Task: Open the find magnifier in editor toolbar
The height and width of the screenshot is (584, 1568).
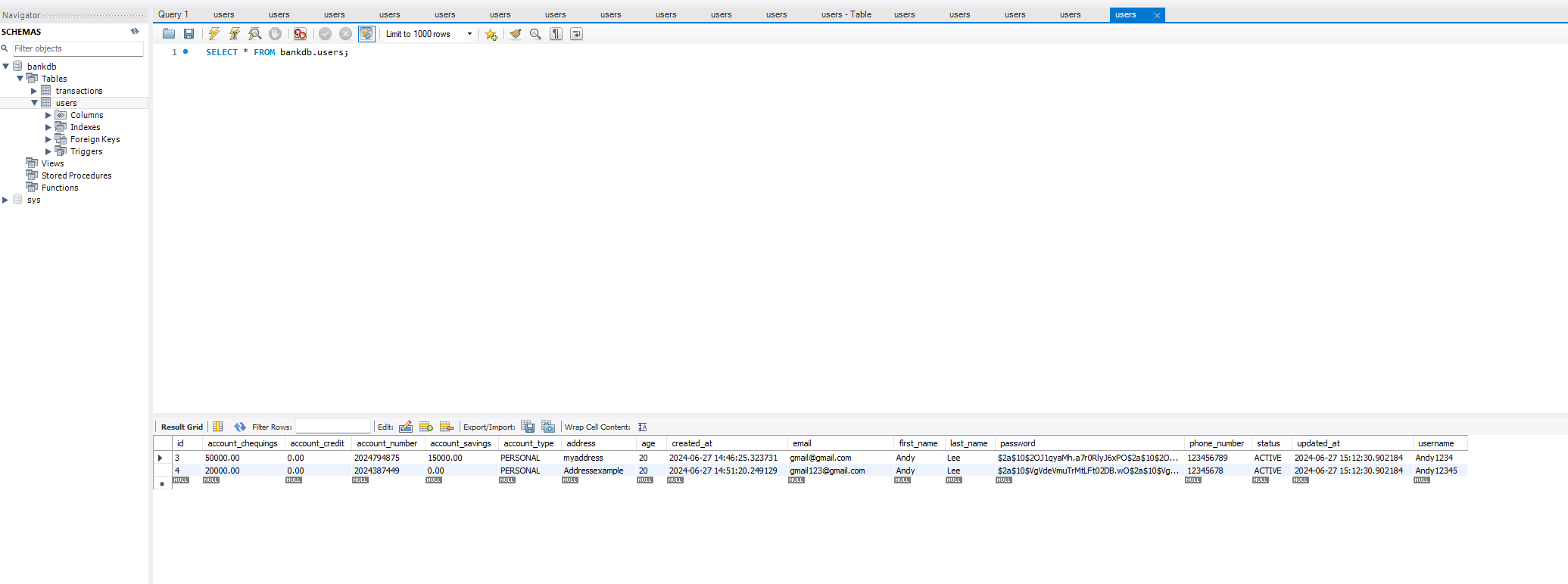Action: 535,34
